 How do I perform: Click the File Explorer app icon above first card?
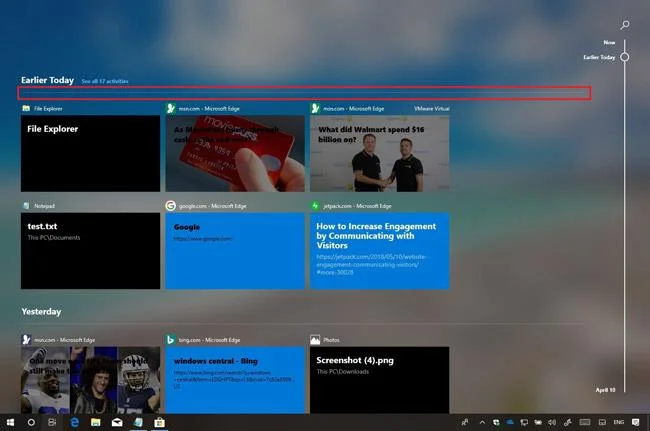point(26,109)
